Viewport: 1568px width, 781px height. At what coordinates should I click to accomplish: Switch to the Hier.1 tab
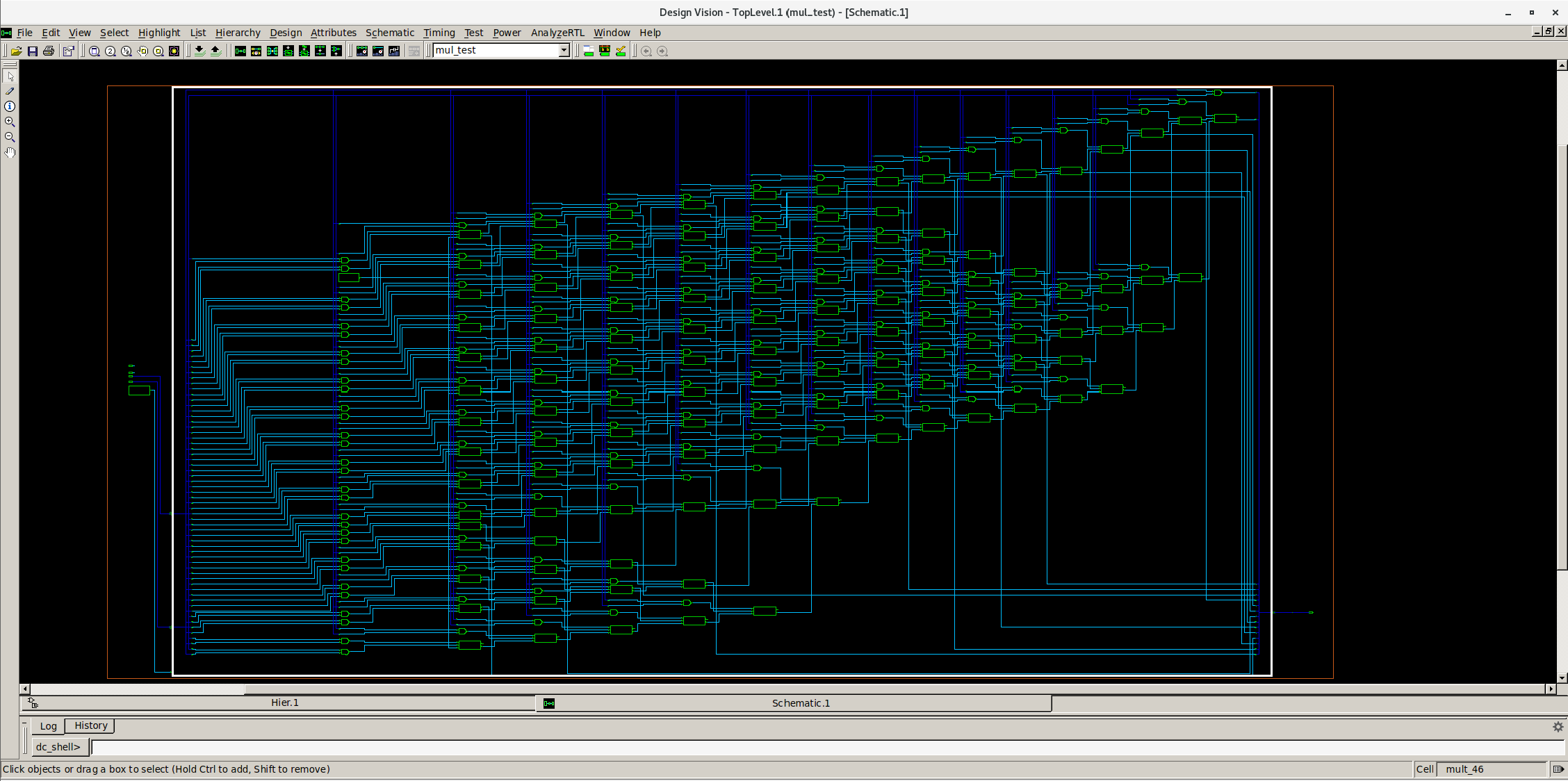coord(284,702)
